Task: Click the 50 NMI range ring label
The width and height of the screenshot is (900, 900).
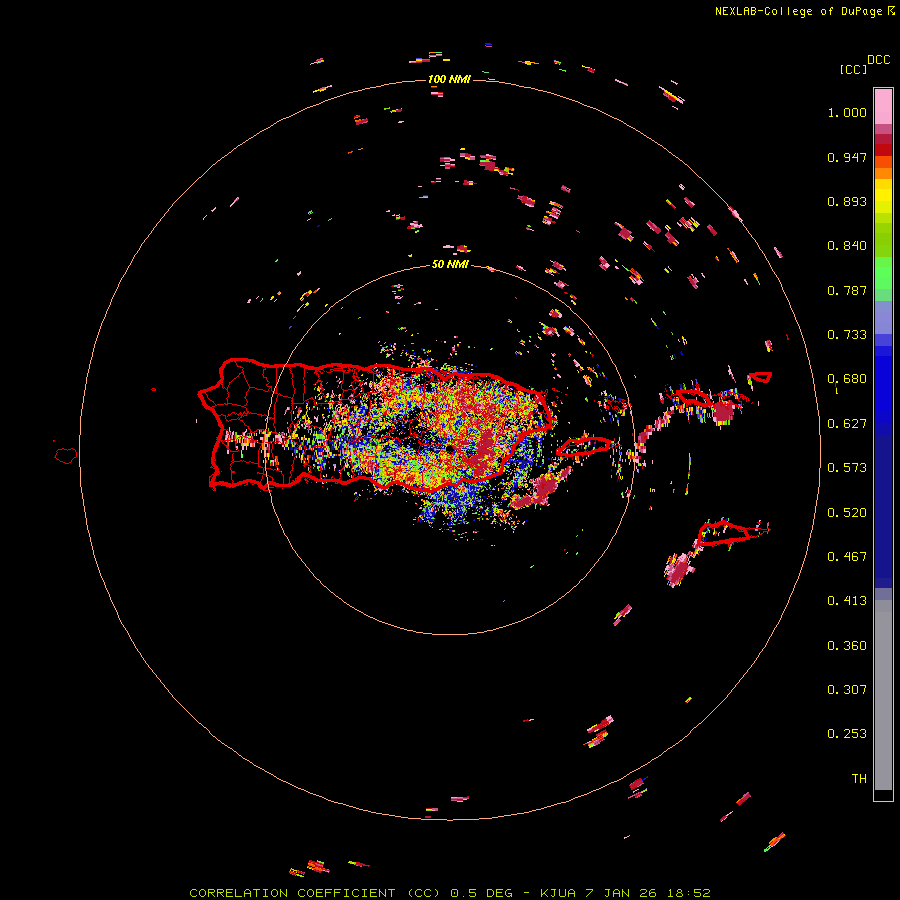Action: point(450,265)
